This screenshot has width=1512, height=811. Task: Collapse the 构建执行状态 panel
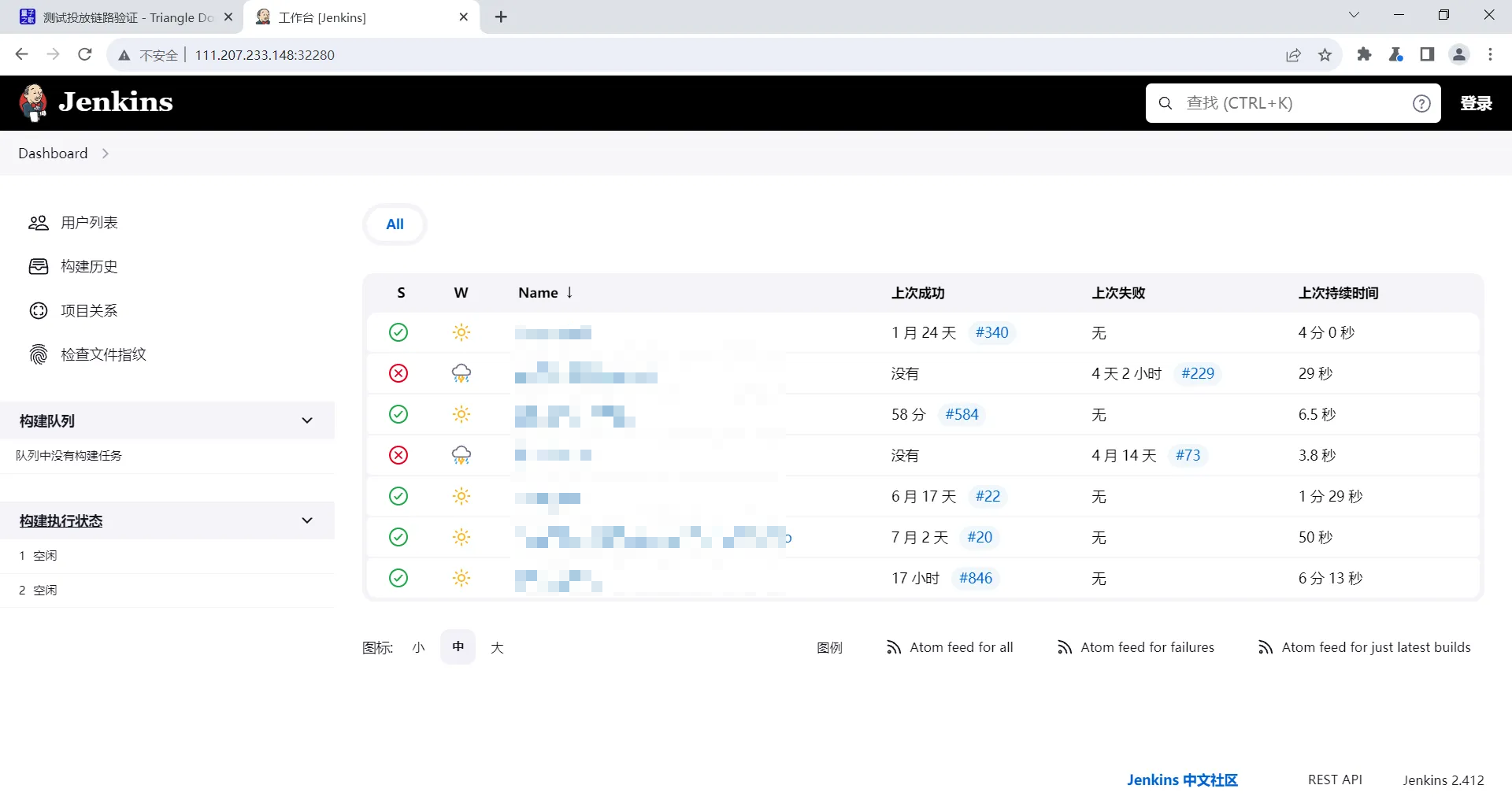[307, 520]
